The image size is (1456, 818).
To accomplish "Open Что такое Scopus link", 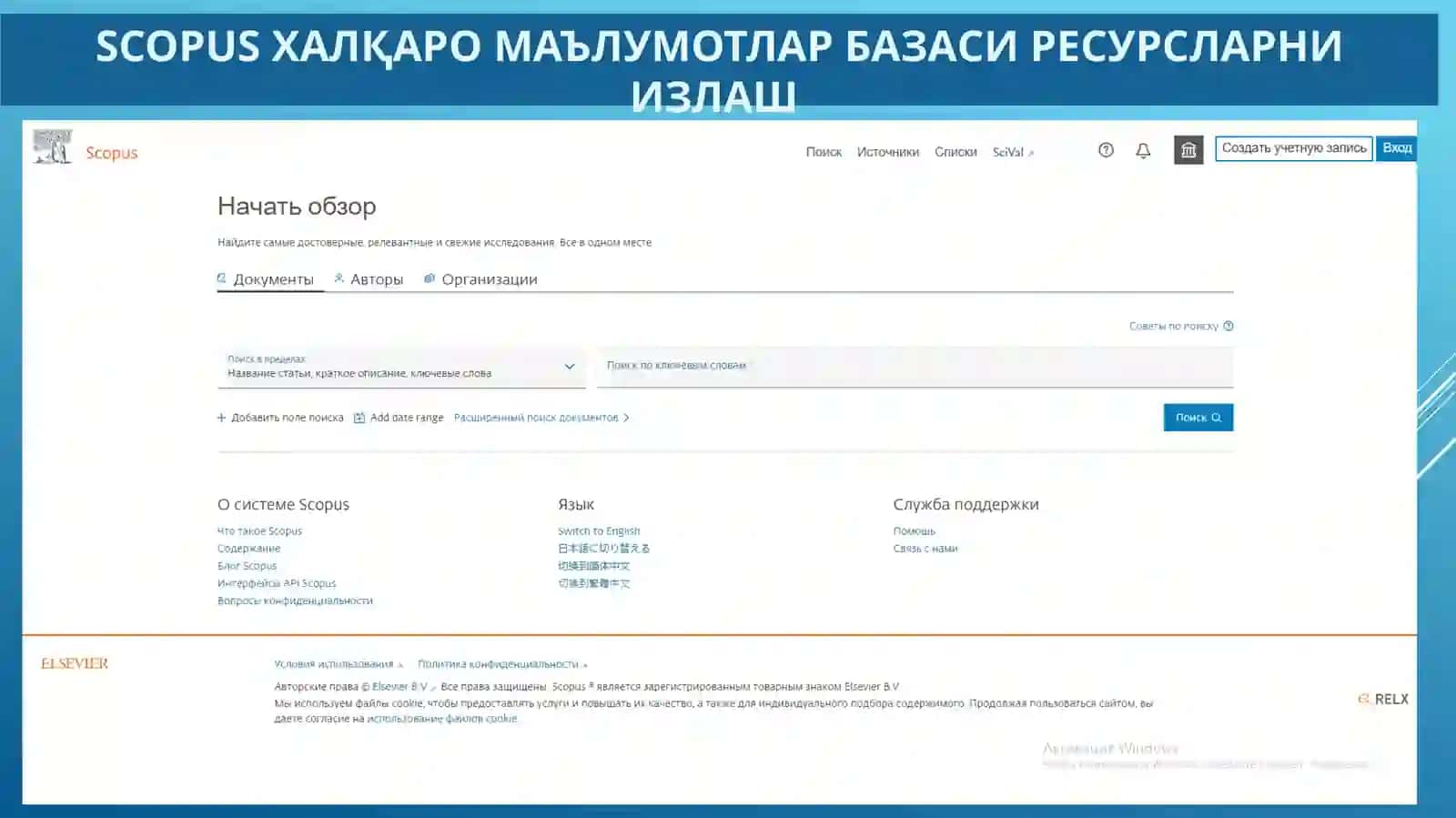I will 259,531.
